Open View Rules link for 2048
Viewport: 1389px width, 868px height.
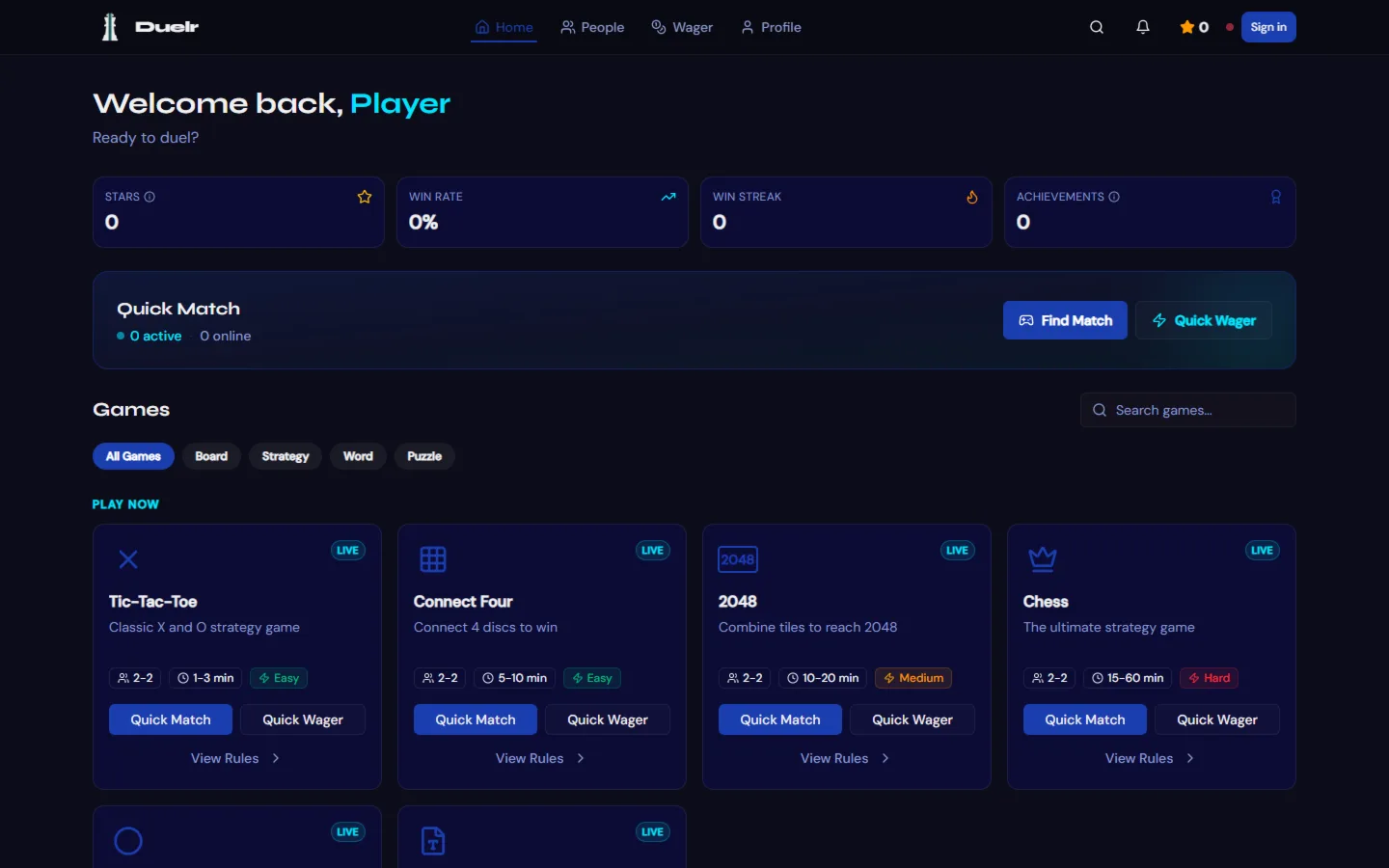834,758
